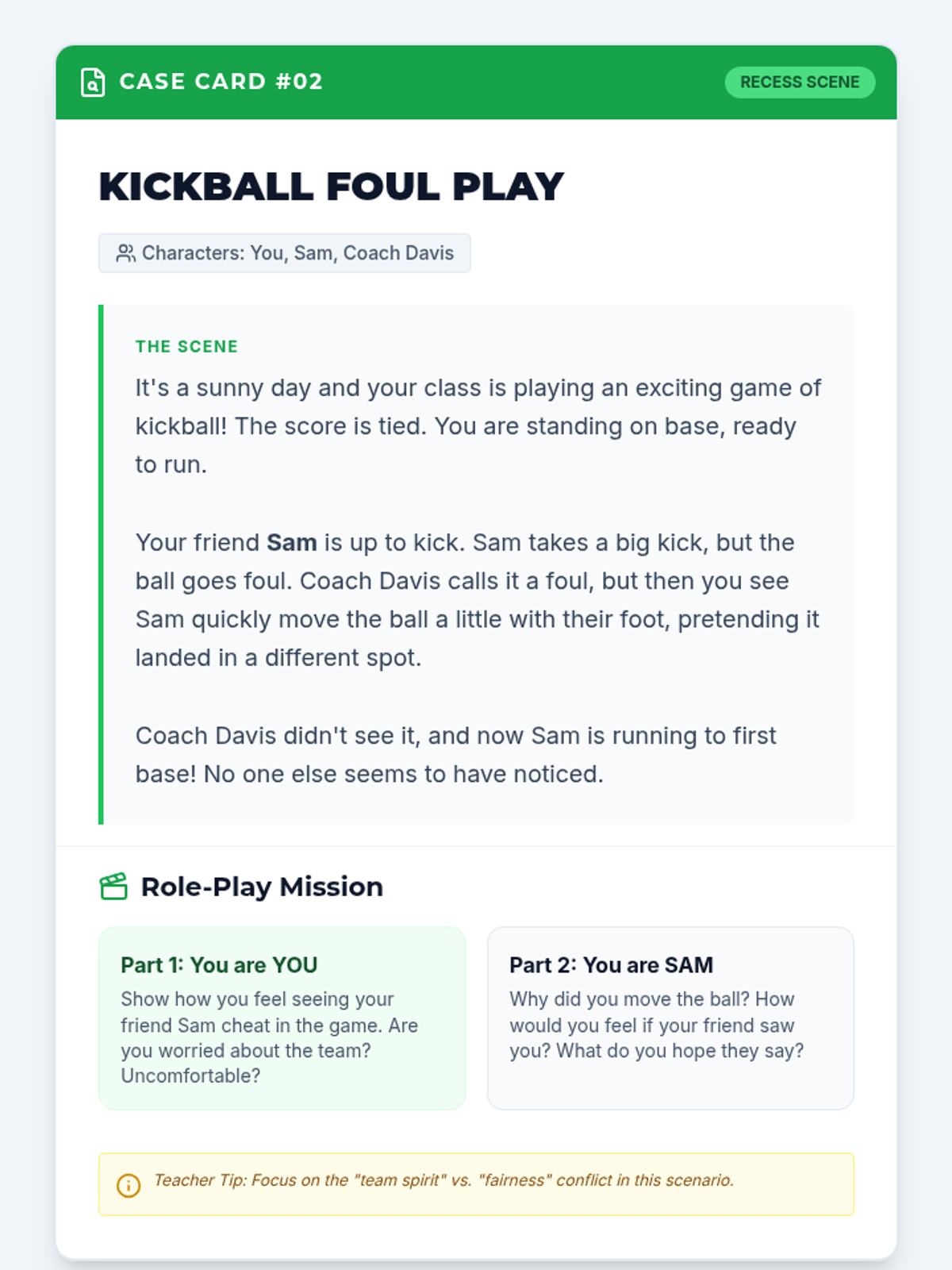Click the RECESS SCENE badge

click(799, 83)
